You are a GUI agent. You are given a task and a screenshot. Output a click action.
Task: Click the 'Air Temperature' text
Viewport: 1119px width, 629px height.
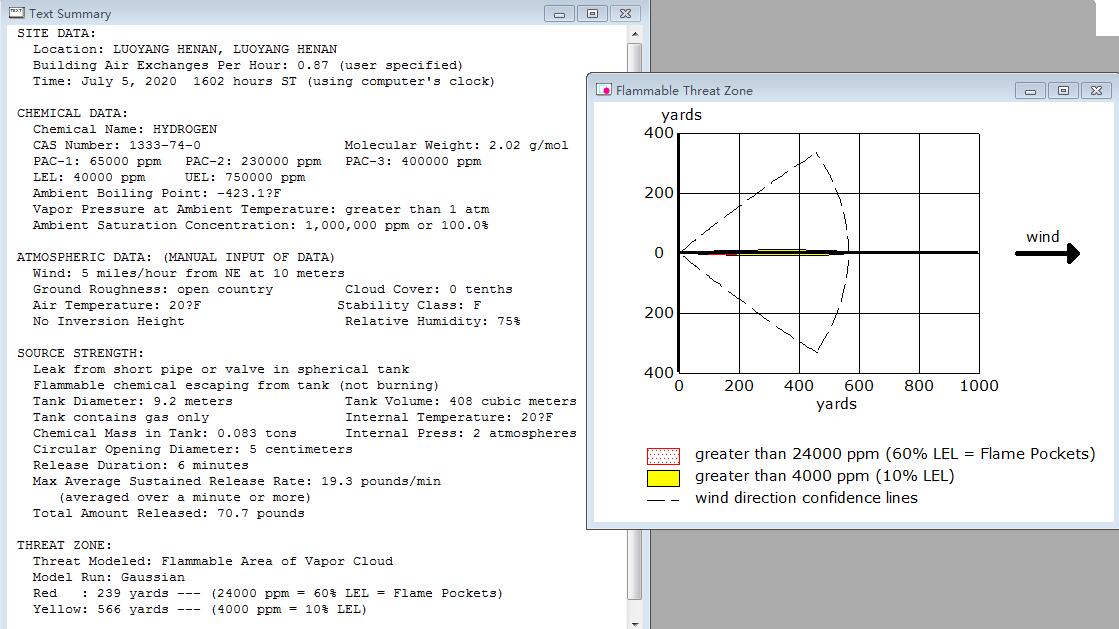tap(117, 305)
